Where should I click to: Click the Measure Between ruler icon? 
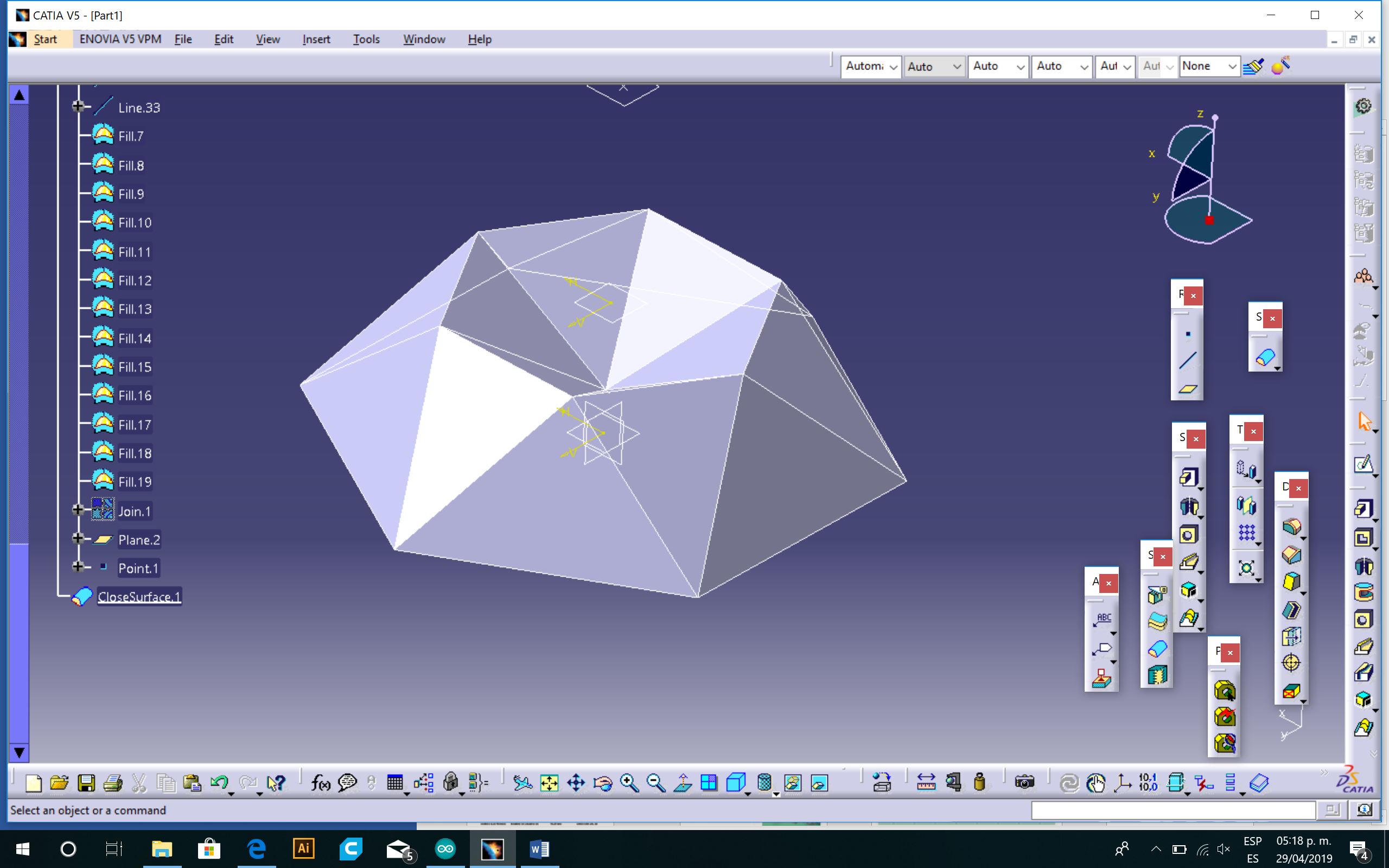pyautogui.click(x=926, y=782)
